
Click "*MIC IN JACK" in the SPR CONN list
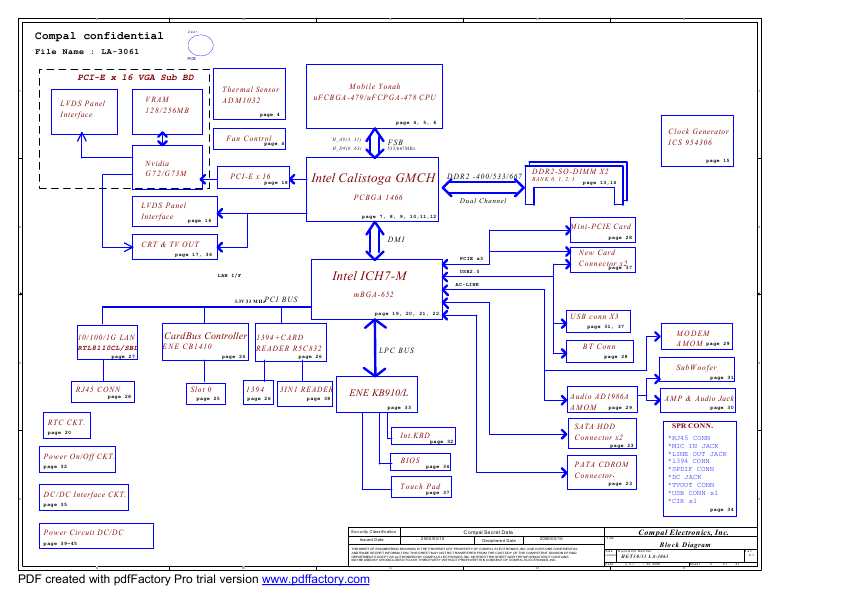click(693, 446)
